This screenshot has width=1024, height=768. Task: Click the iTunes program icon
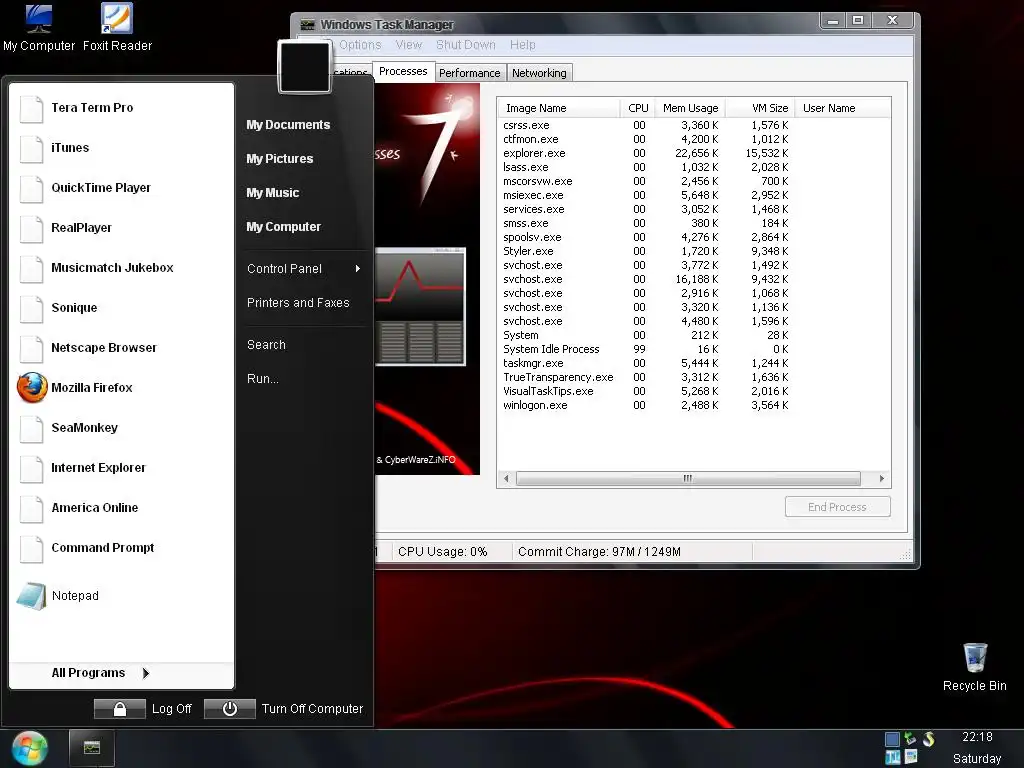click(31, 148)
